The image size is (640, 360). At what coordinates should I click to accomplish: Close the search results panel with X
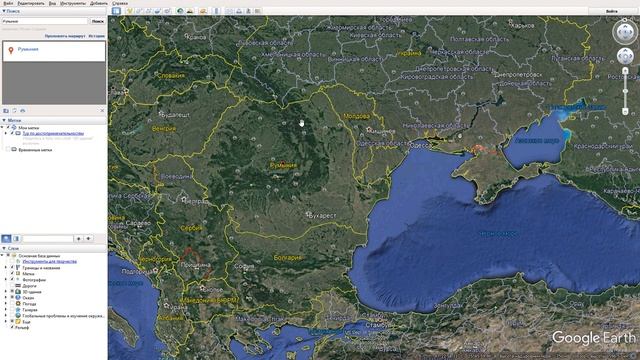pos(102,111)
